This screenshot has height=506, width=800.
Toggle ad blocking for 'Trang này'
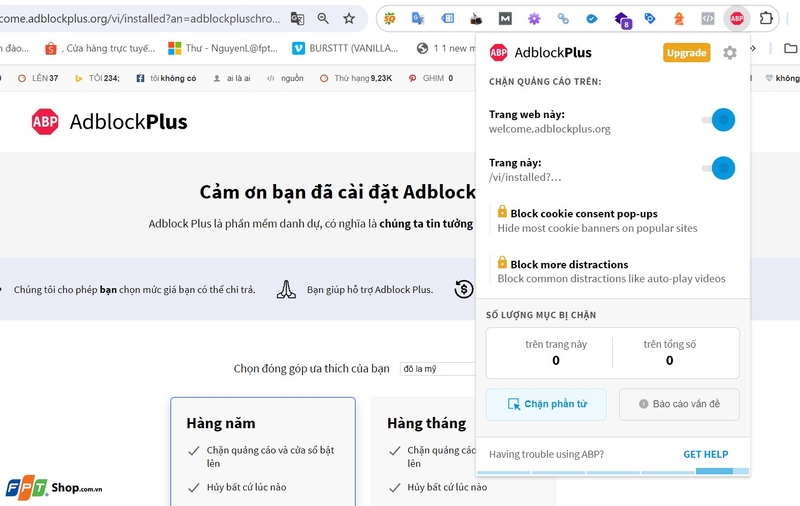tap(718, 168)
